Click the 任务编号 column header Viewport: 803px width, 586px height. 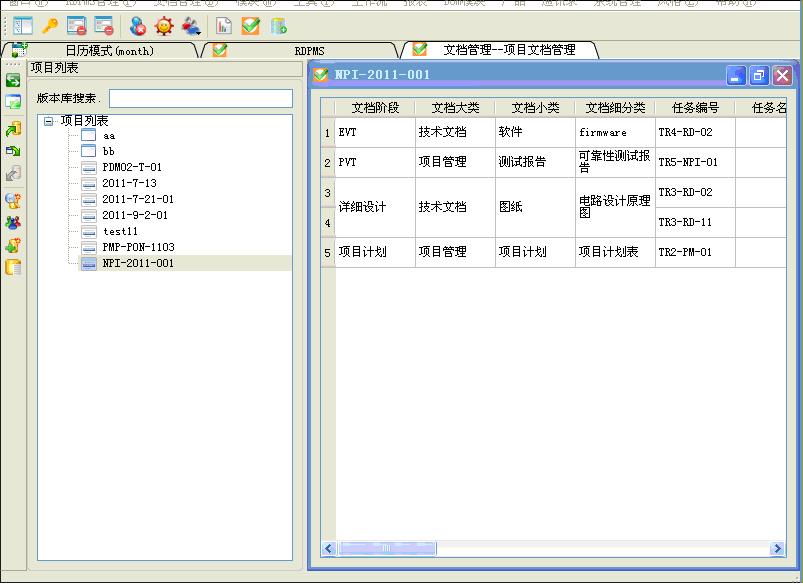(695, 108)
